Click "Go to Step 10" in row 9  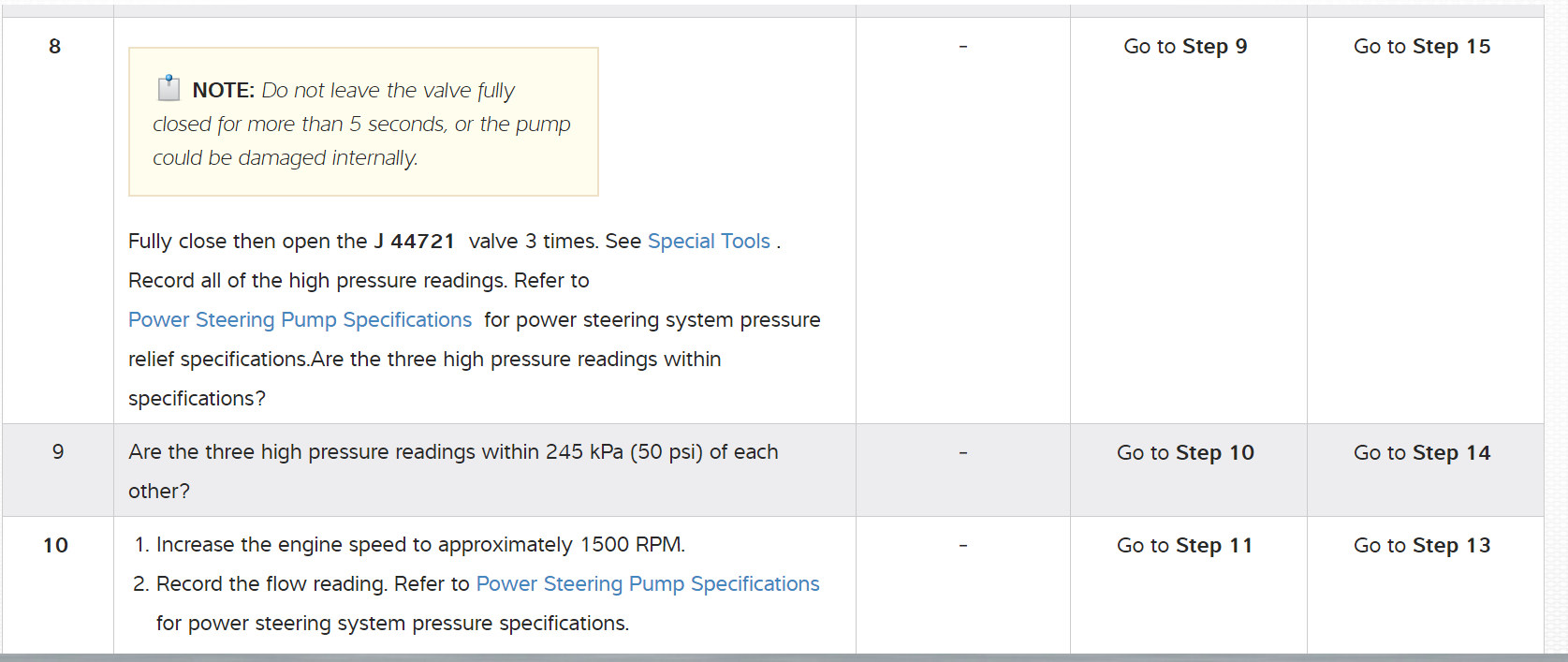[x=1185, y=453]
